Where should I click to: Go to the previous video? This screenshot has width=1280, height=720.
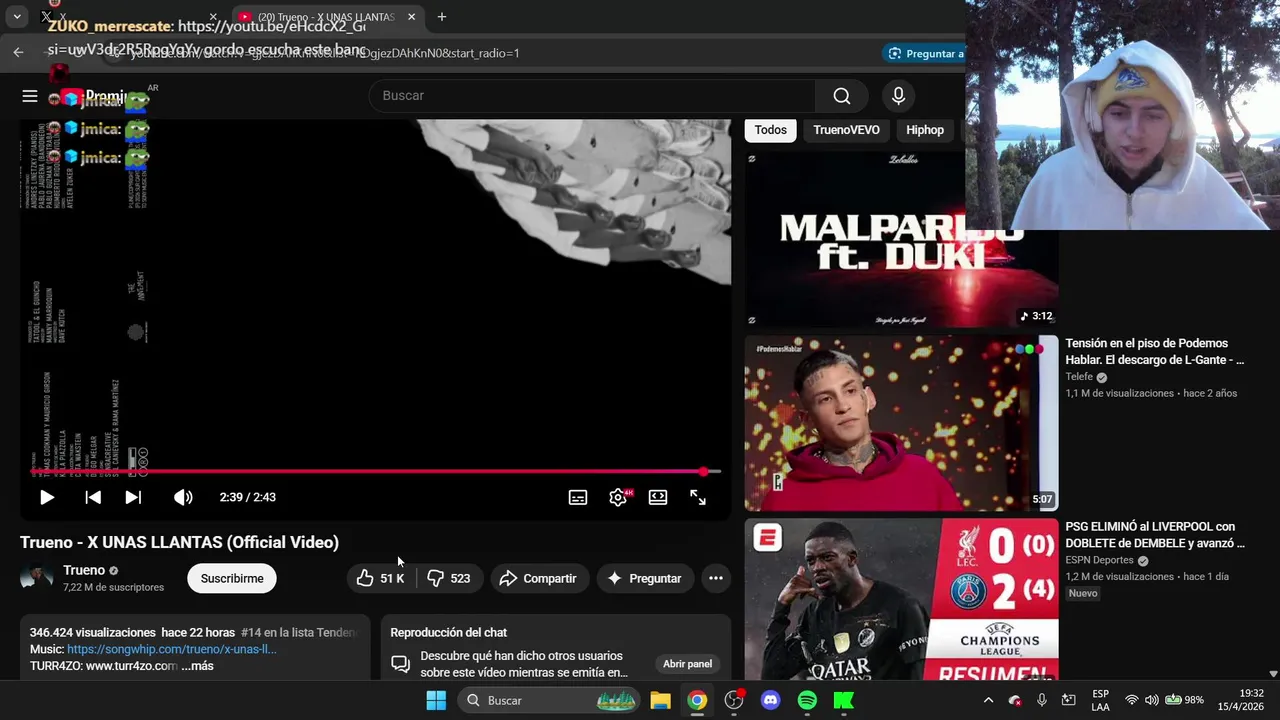[x=93, y=497]
